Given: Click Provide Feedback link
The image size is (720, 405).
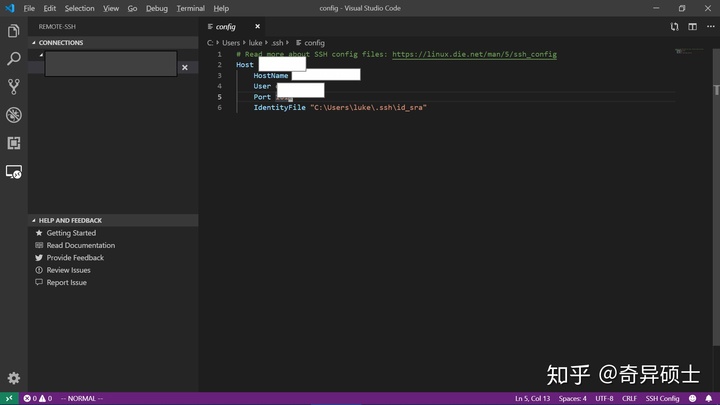Looking at the screenshot, I should [x=75, y=258].
